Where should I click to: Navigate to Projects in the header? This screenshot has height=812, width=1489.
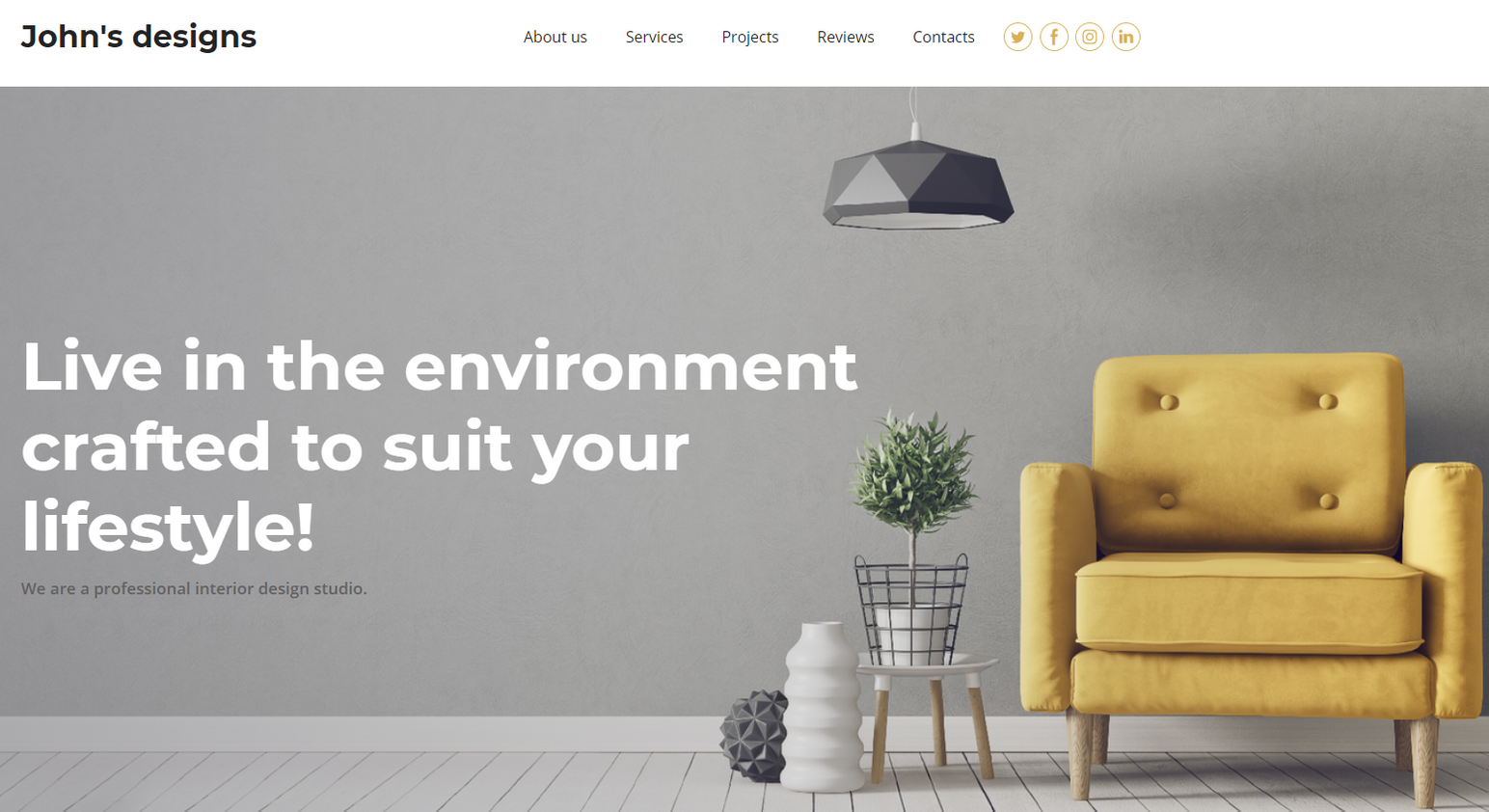(x=749, y=37)
